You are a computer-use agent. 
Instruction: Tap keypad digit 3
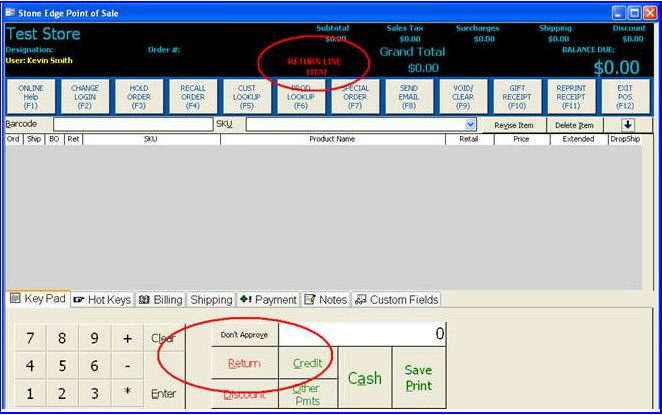[x=95, y=393]
